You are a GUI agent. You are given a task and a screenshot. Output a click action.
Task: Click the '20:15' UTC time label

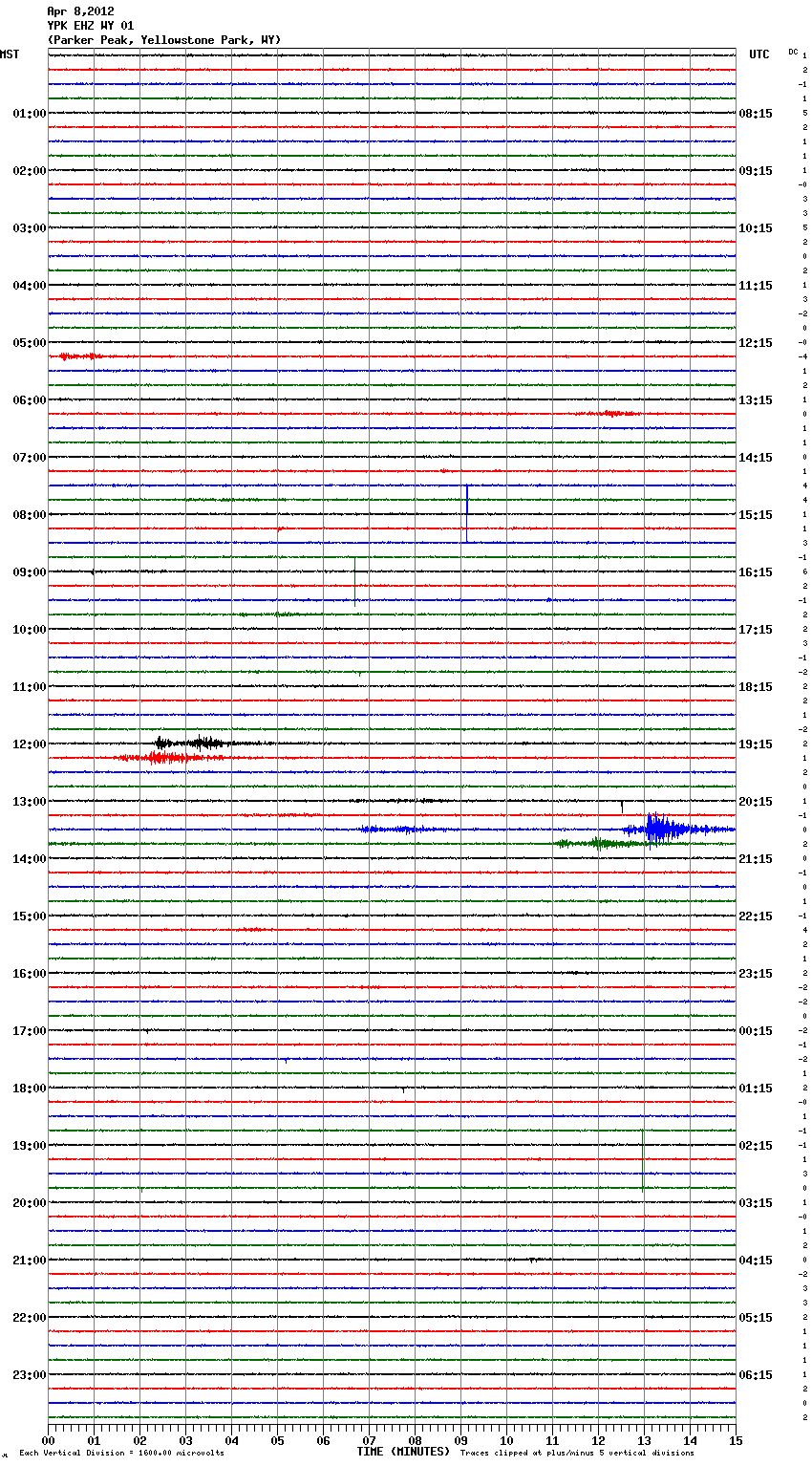click(x=756, y=802)
